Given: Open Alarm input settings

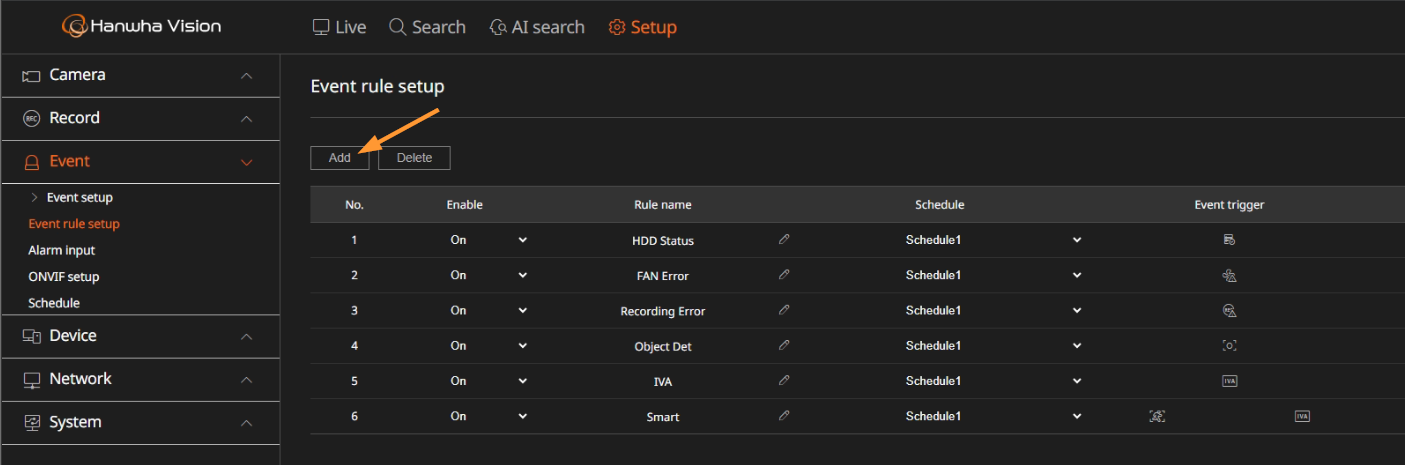Looking at the screenshot, I should tap(62, 250).
